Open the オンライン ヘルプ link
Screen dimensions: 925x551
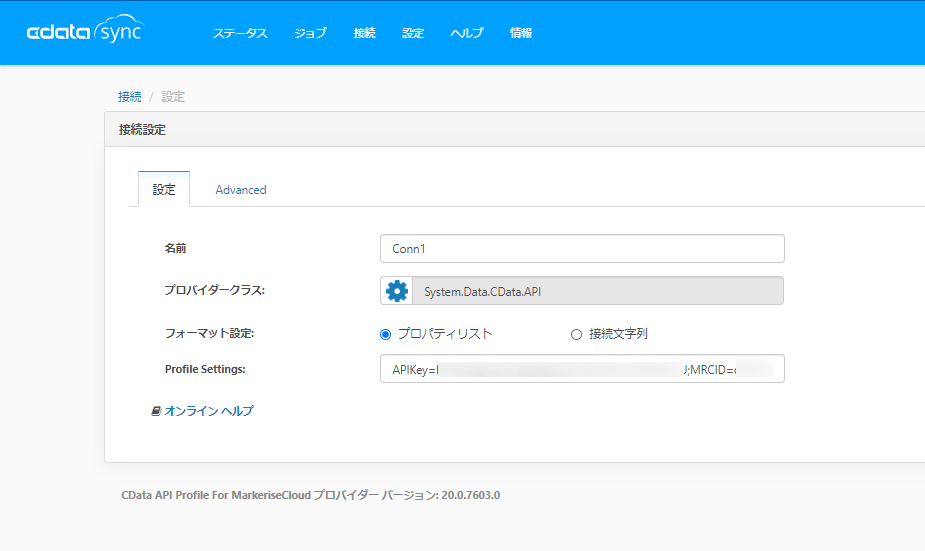click(x=208, y=411)
